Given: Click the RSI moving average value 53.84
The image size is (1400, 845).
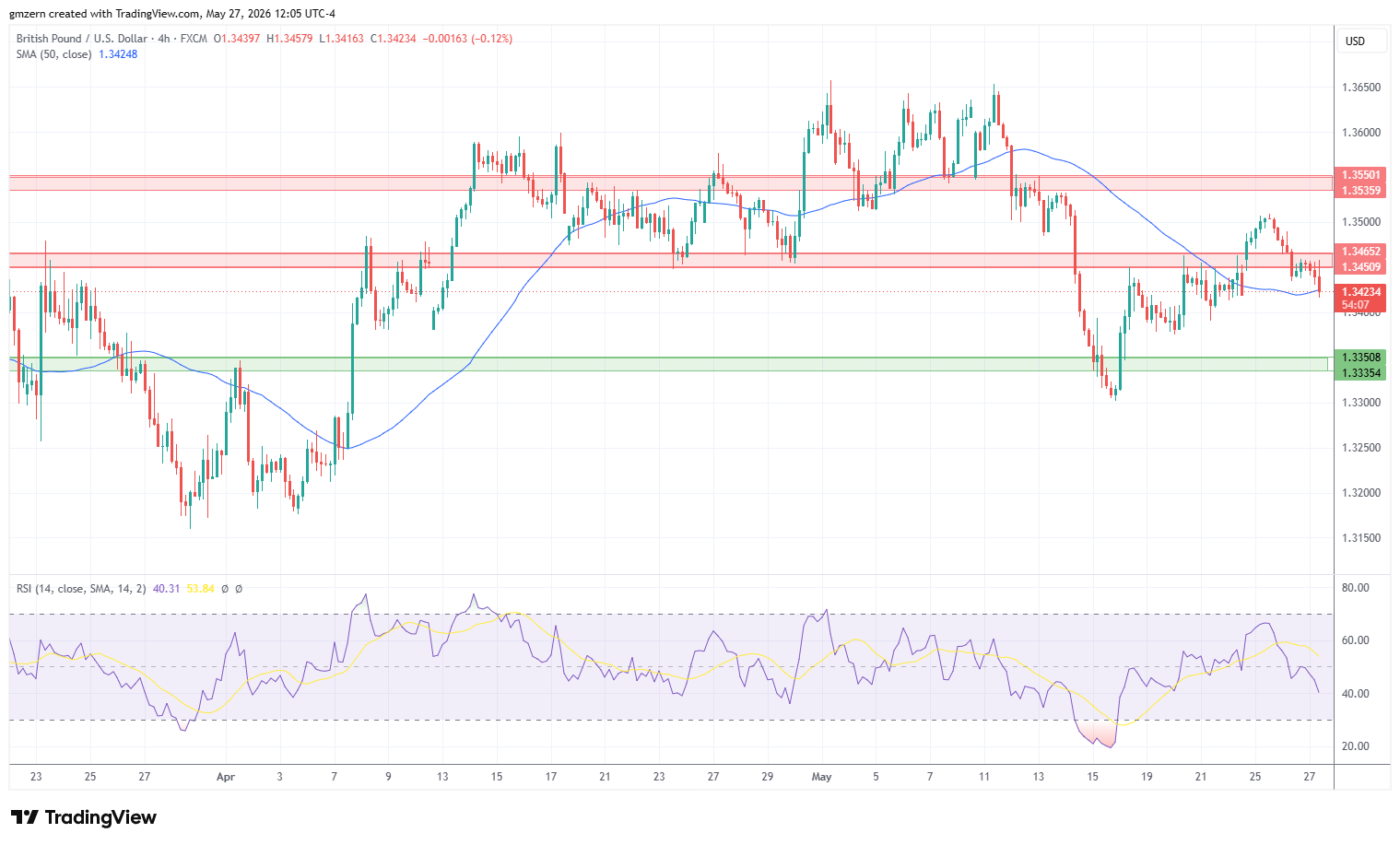Looking at the screenshot, I should tap(200, 589).
